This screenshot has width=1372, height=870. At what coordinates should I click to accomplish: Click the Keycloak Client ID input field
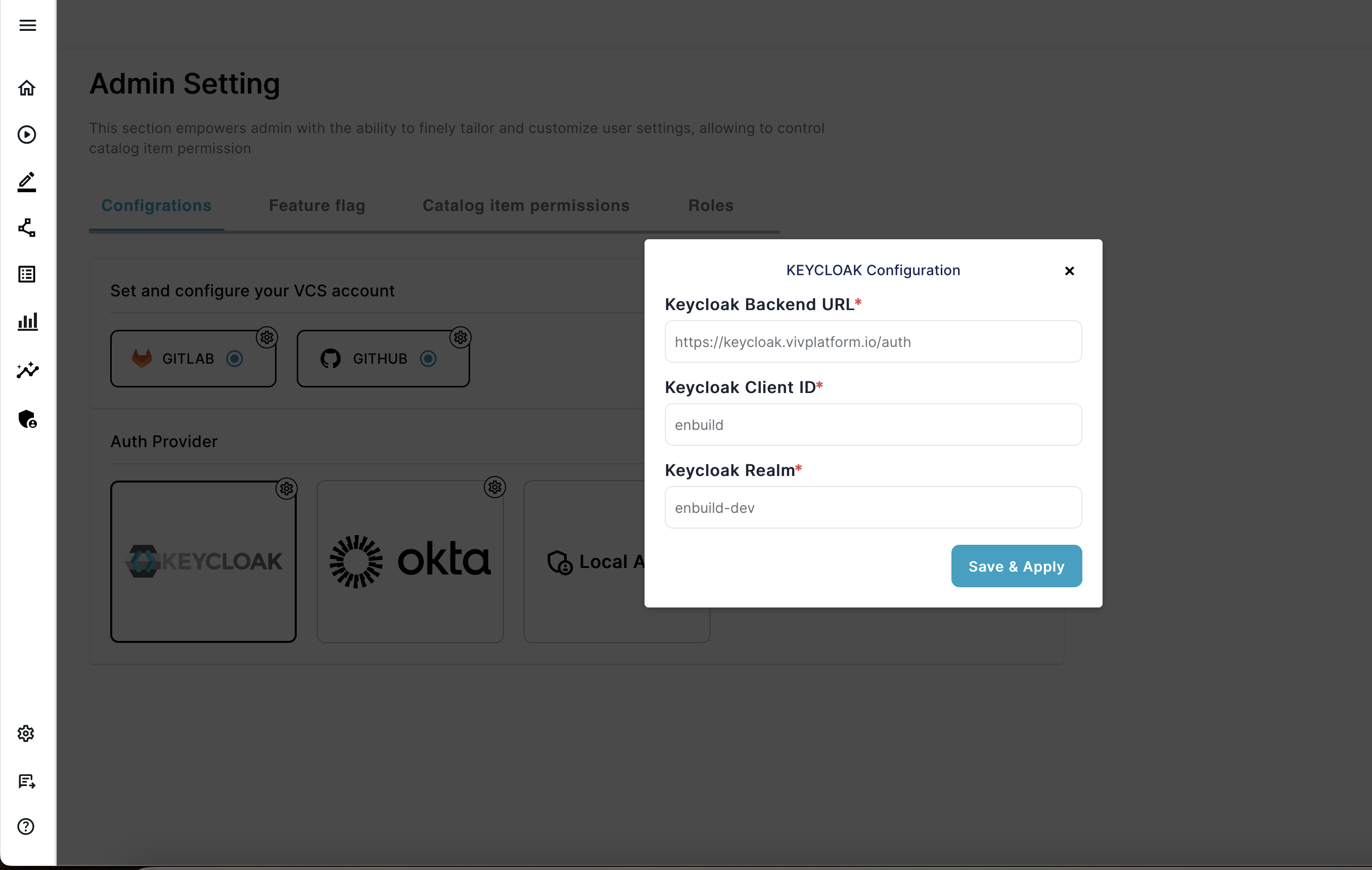click(x=873, y=424)
